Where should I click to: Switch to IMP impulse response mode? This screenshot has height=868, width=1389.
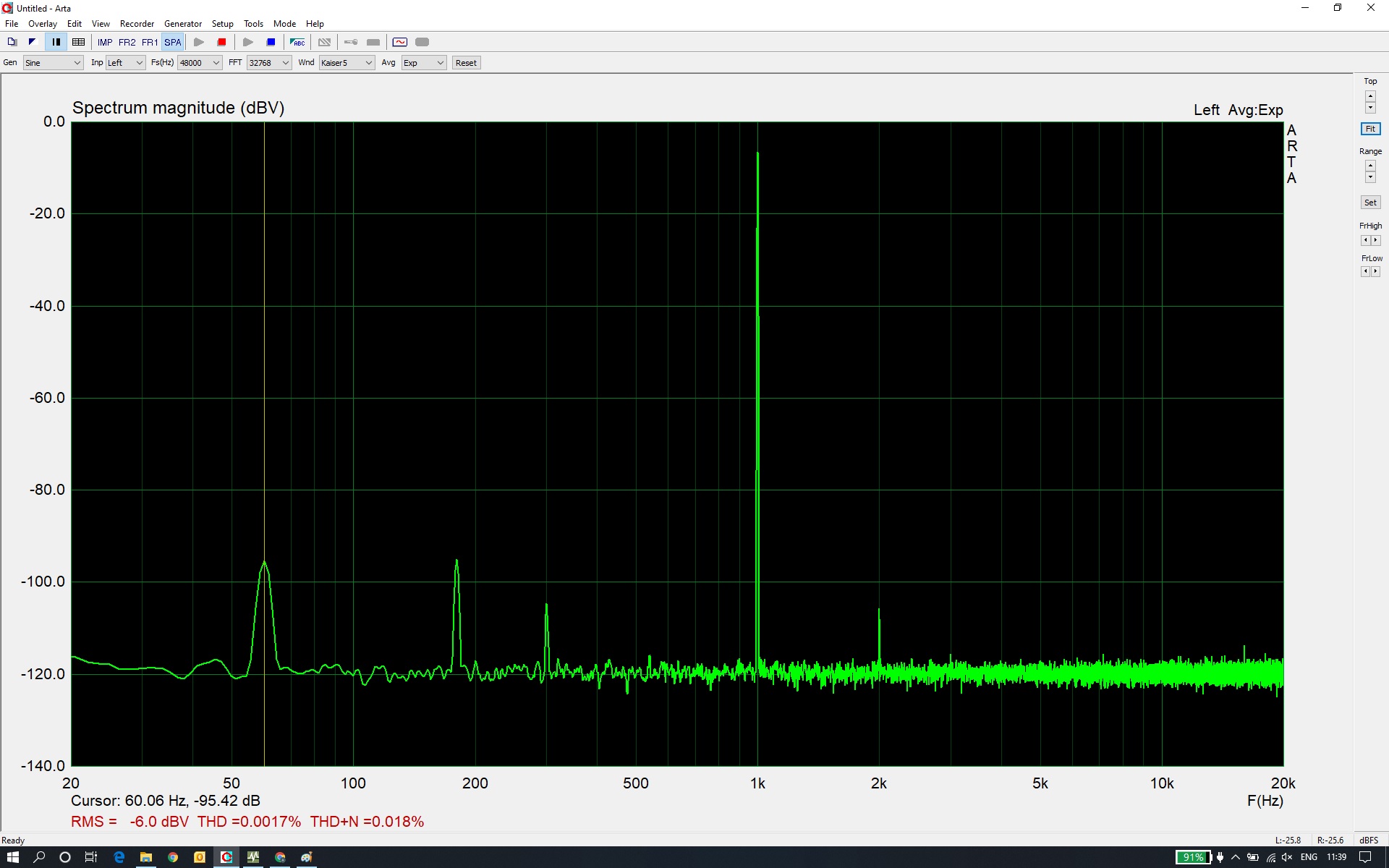(105, 42)
